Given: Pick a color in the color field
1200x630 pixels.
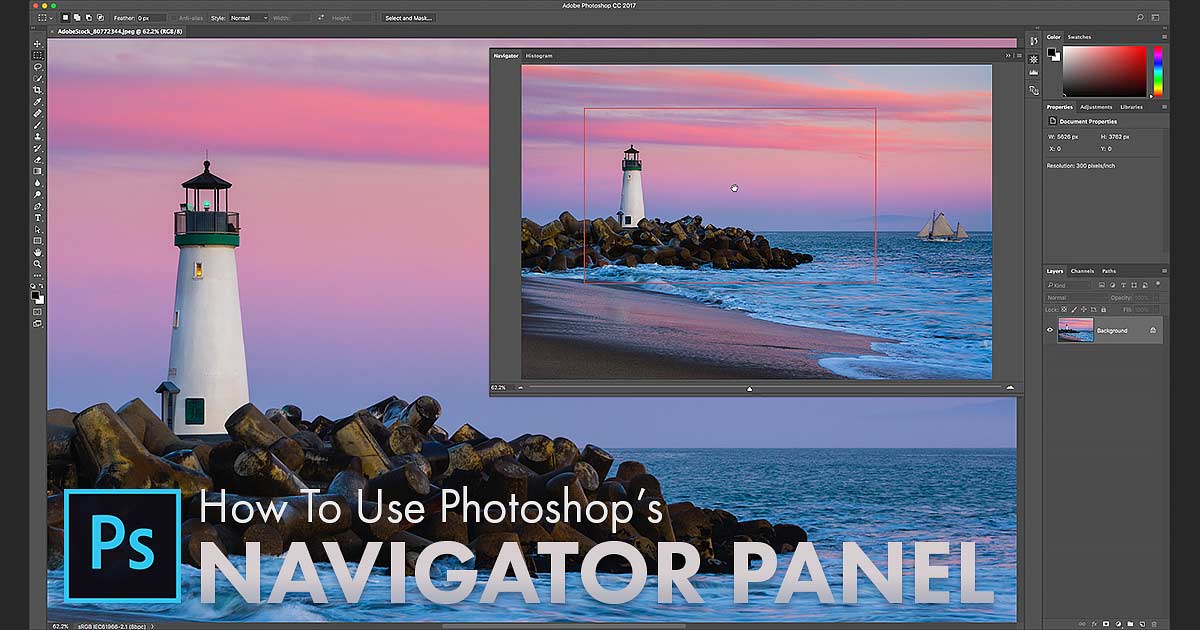Looking at the screenshot, I should point(1104,71).
